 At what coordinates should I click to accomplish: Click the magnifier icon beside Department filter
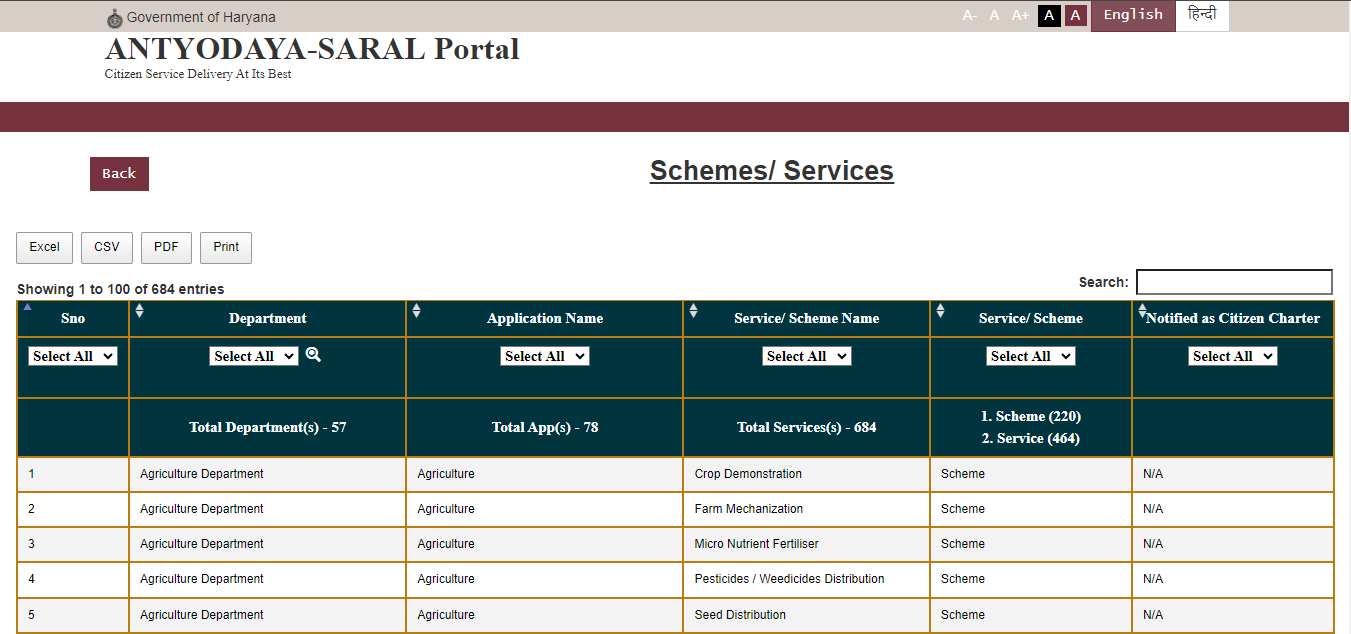[313, 354]
